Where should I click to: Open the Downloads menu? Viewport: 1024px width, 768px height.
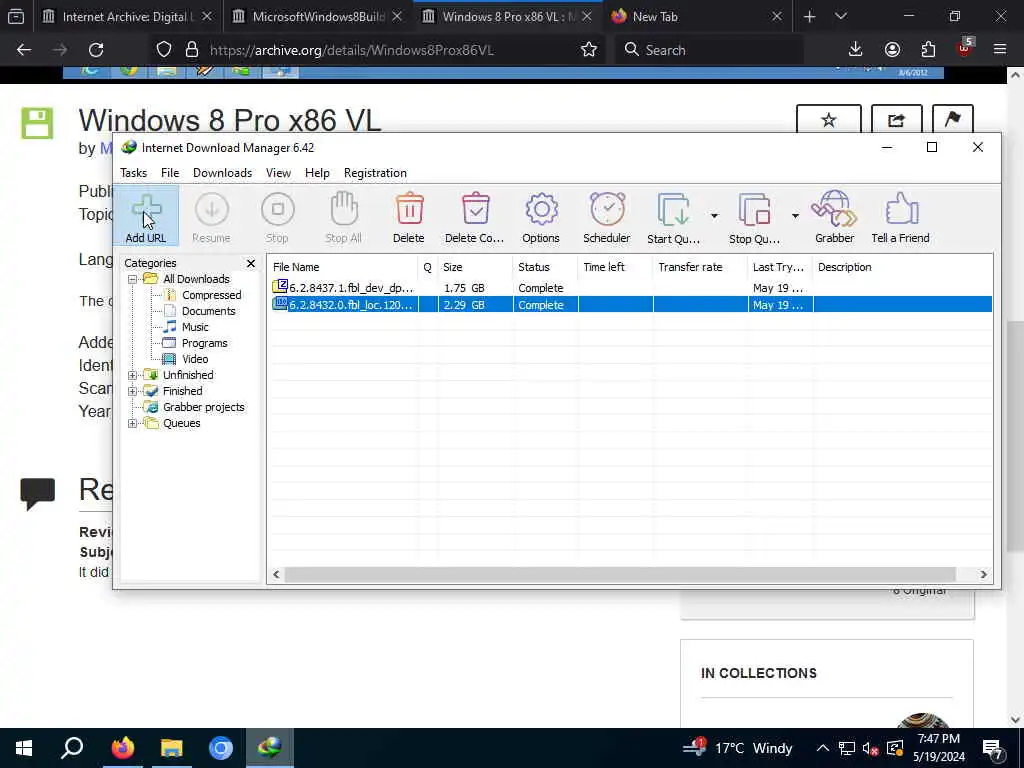point(222,173)
